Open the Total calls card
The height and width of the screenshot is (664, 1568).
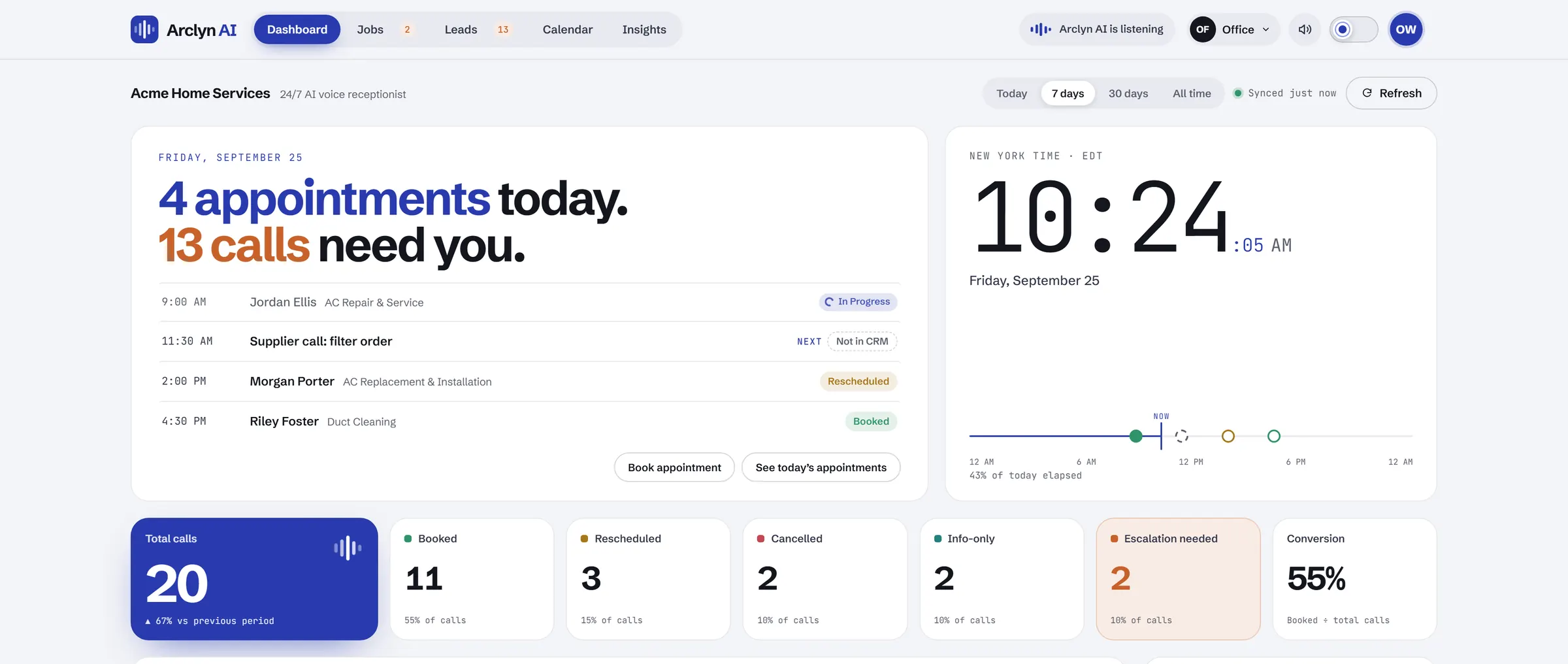[x=254, y=579]
